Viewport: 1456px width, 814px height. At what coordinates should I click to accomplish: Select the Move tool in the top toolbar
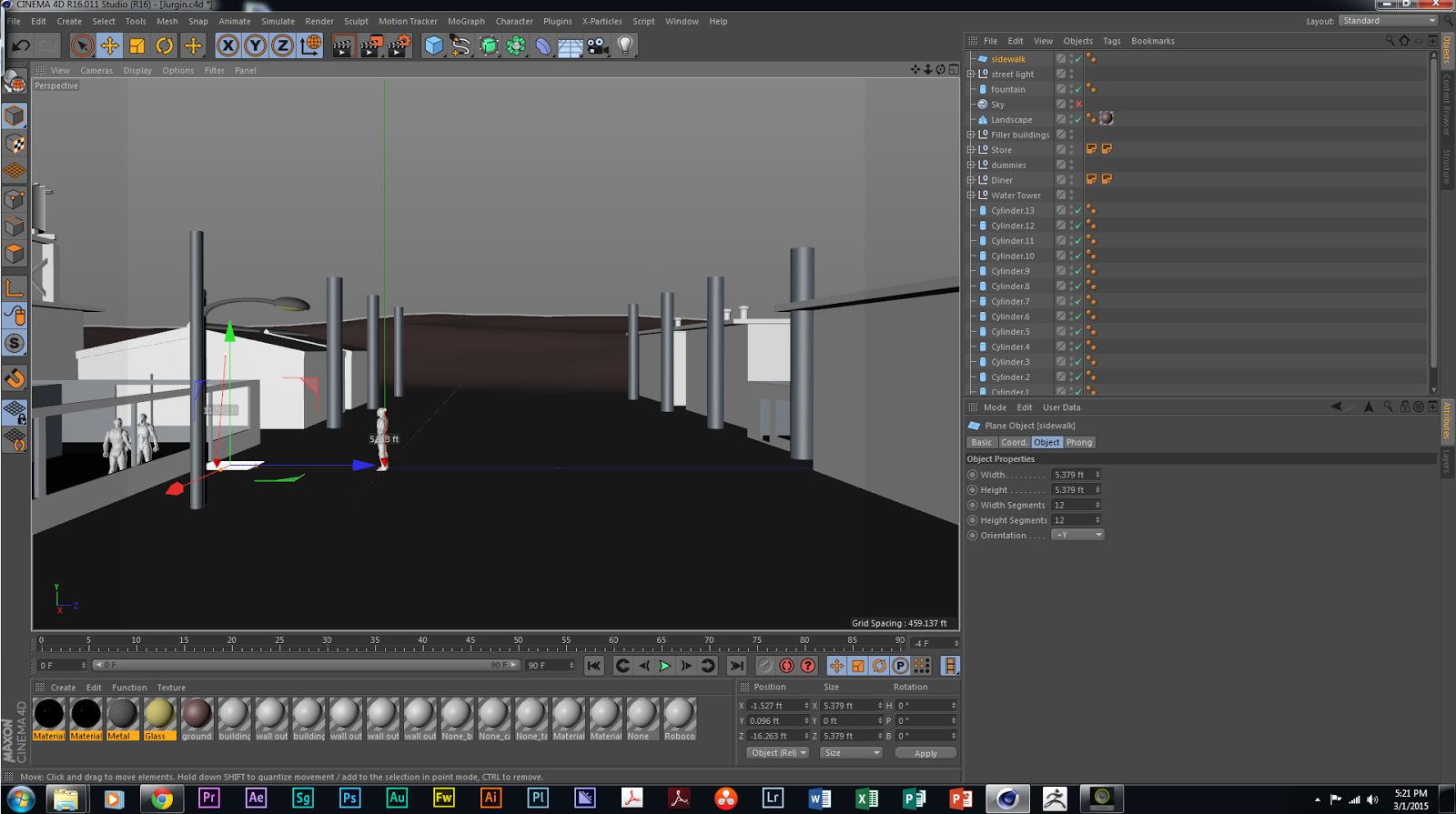pyautogui.click(x=110, y=45)
